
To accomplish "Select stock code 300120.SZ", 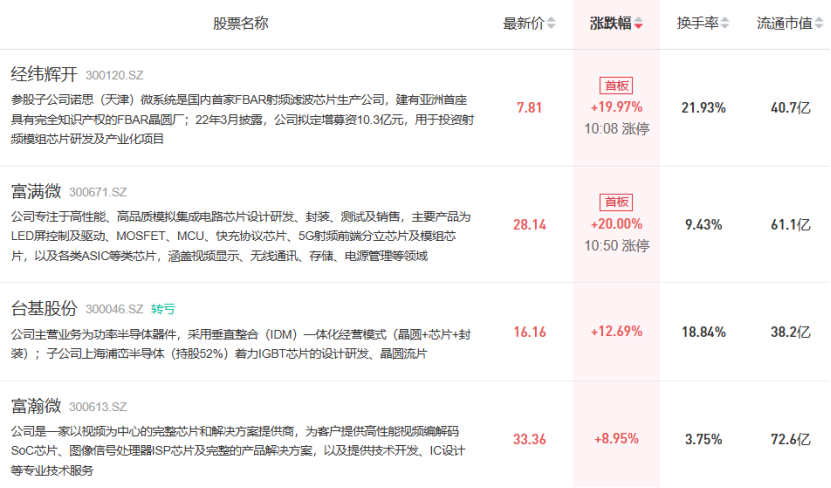I will click(114, 75).
